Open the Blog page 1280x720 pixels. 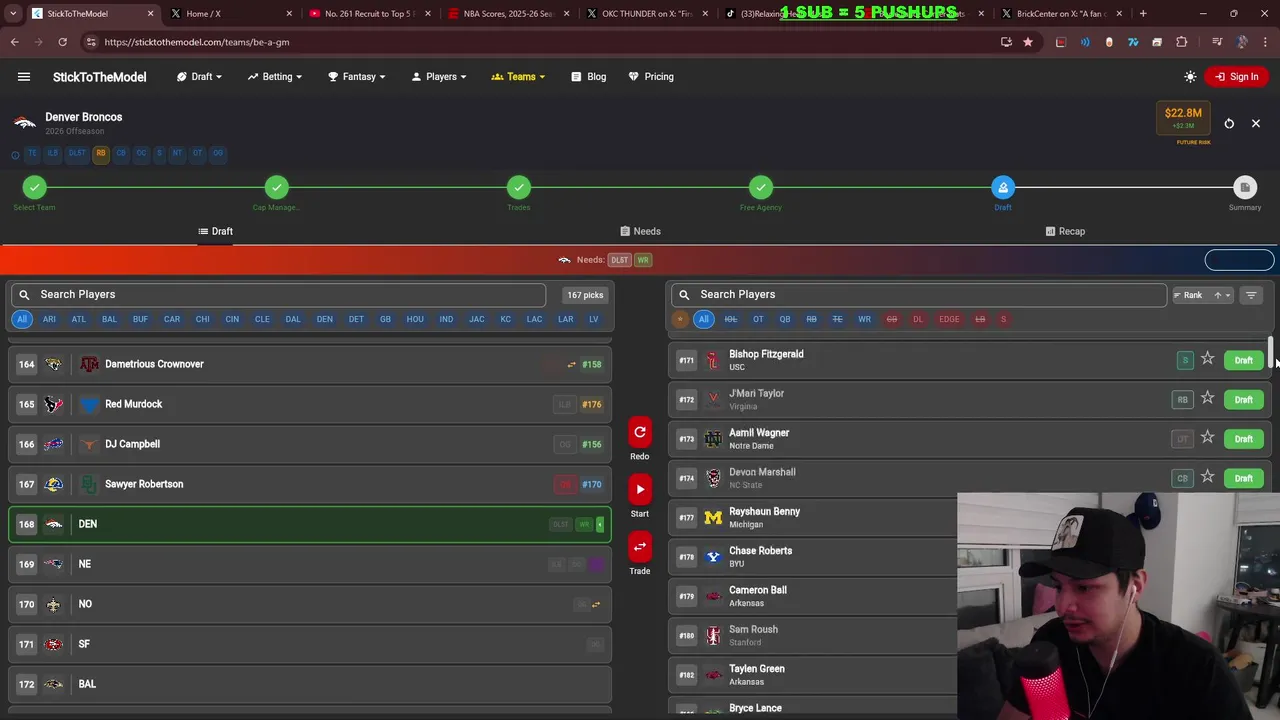tap(589, 77)
